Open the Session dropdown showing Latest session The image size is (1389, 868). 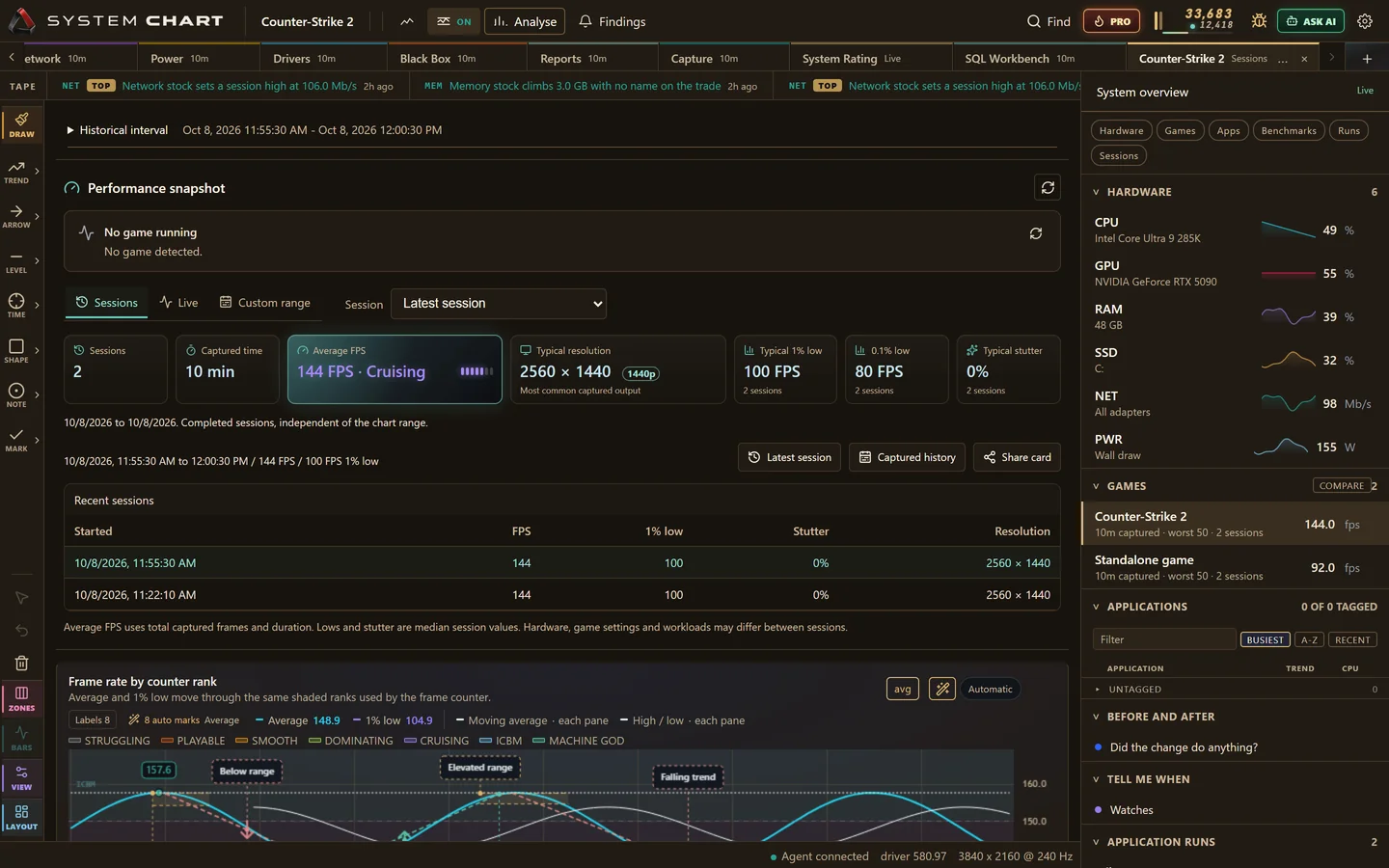tap(499, 304)
